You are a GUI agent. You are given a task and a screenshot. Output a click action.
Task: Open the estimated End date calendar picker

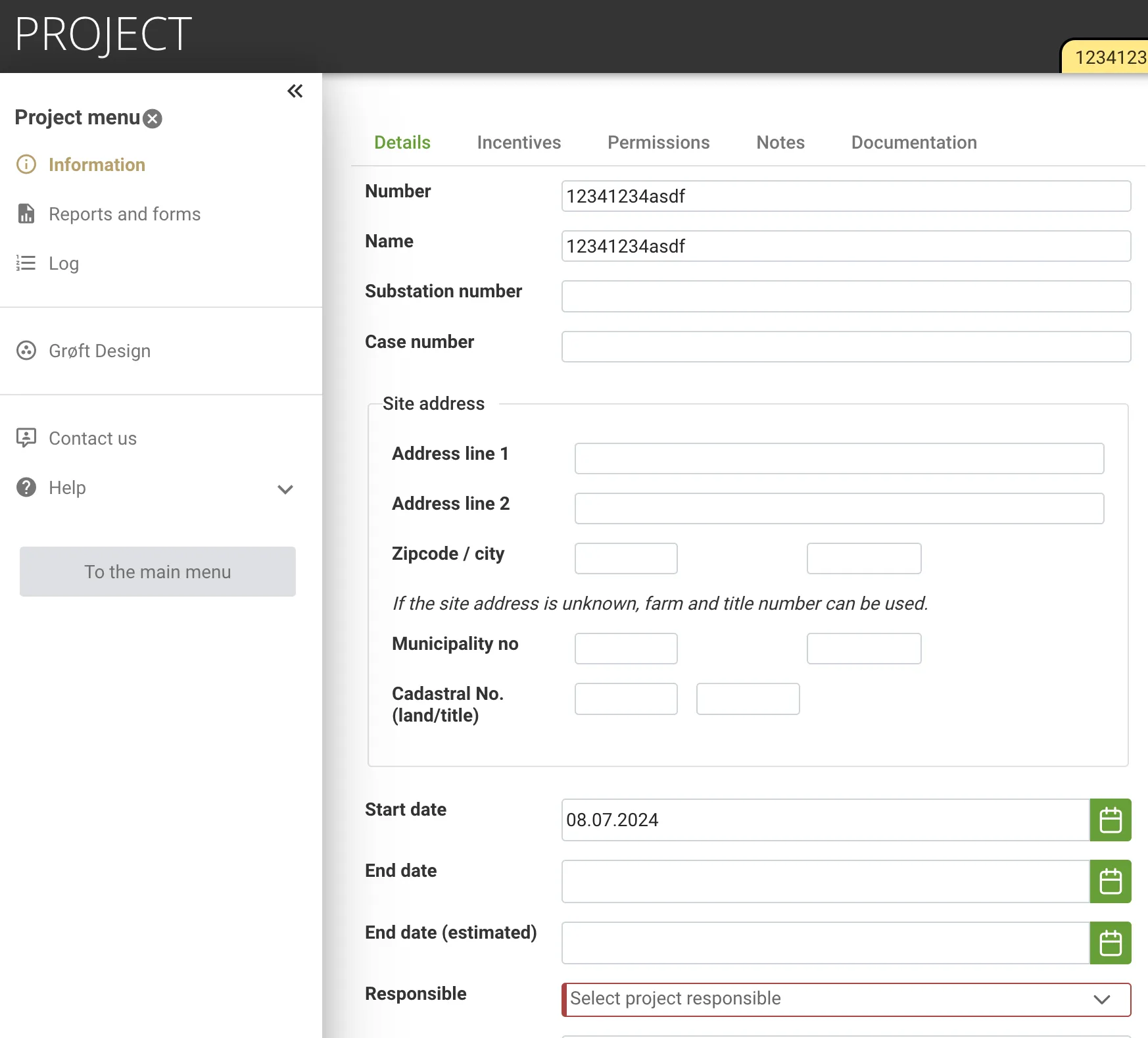point(1111,943)
